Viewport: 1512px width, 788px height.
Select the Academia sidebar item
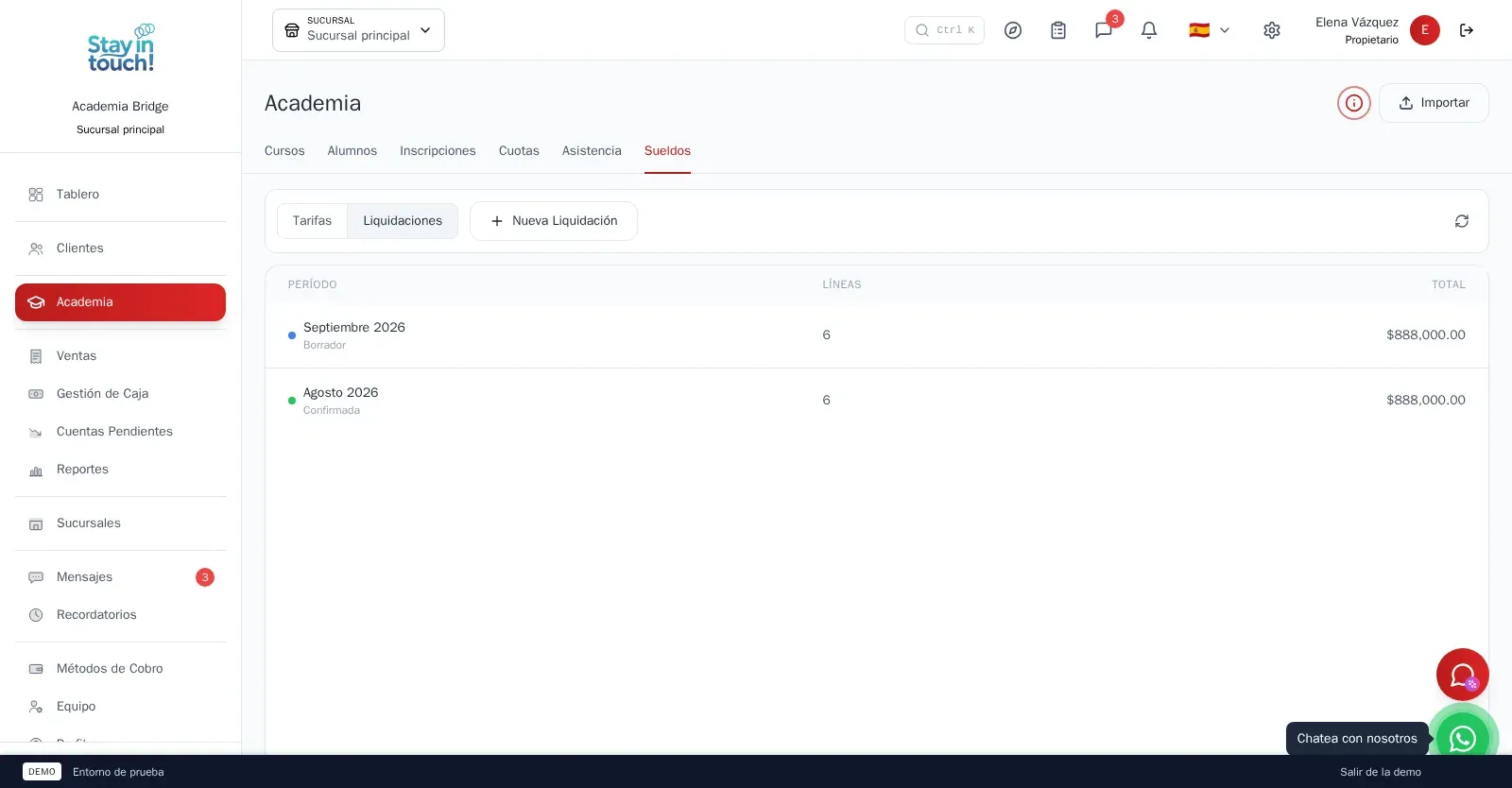(120, 302)
